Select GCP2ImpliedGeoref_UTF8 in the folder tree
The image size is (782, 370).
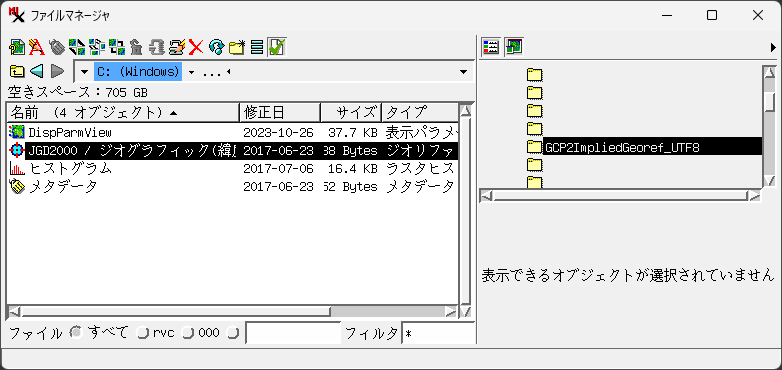click(652, 147)
